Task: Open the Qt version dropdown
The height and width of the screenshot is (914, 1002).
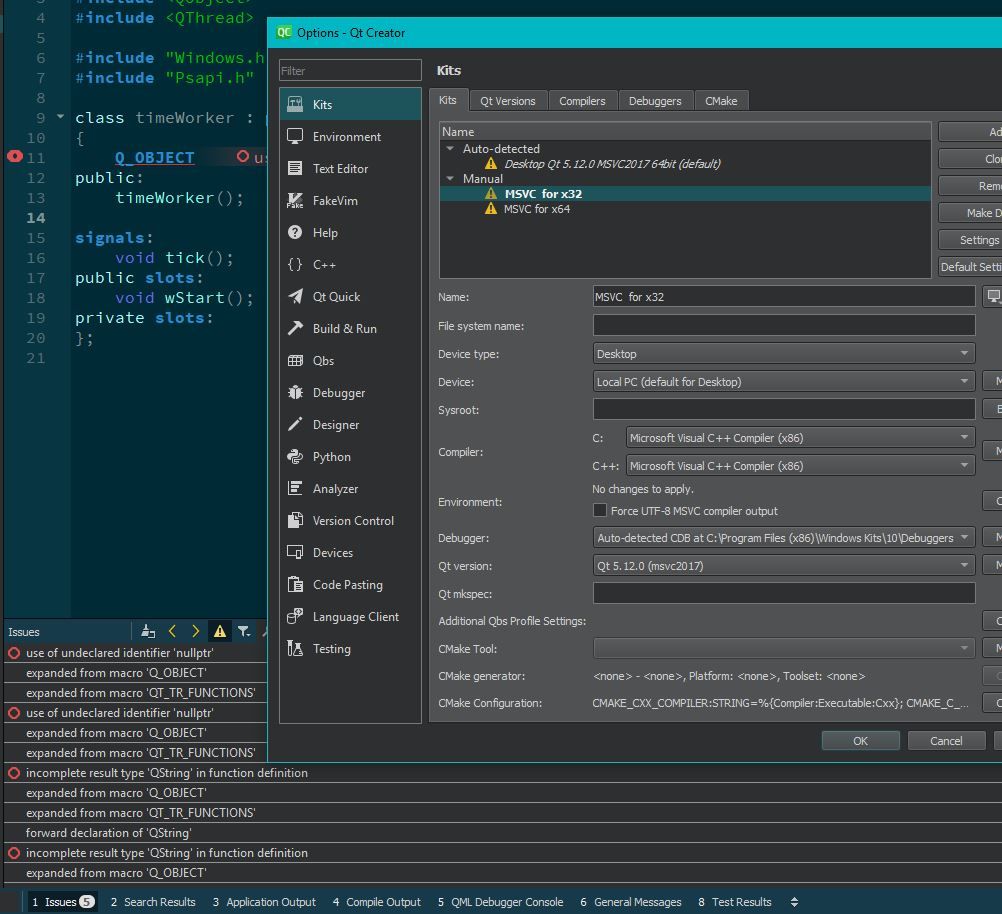Action: 784,566
